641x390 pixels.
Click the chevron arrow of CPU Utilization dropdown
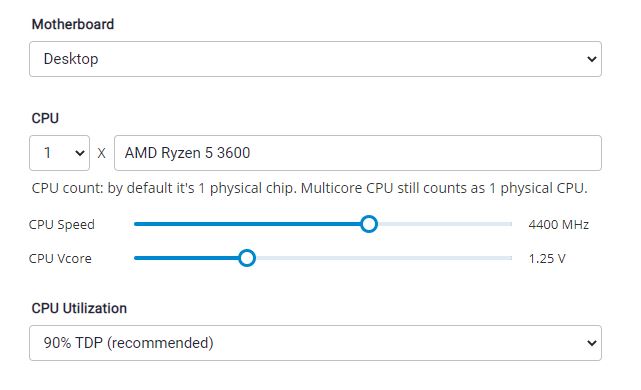coord(592,343)
